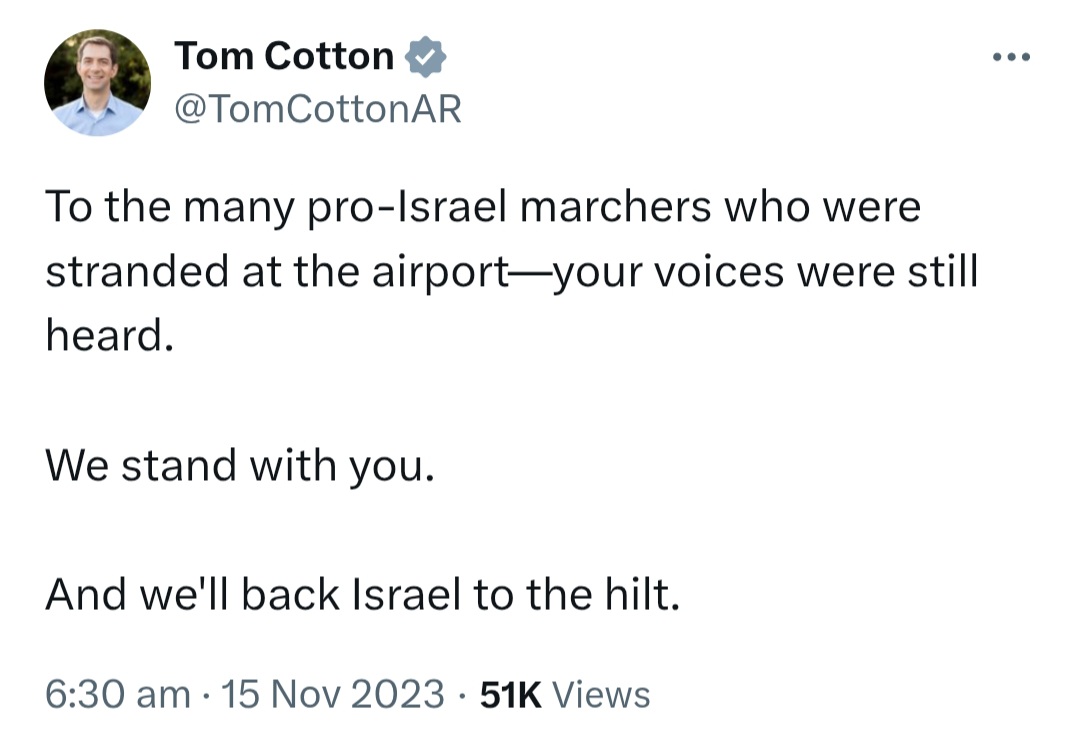The width and height of the screenshot is (1080, 750).
Task: Click the line starting "To the many pro-Israel"
Action: 483,207
